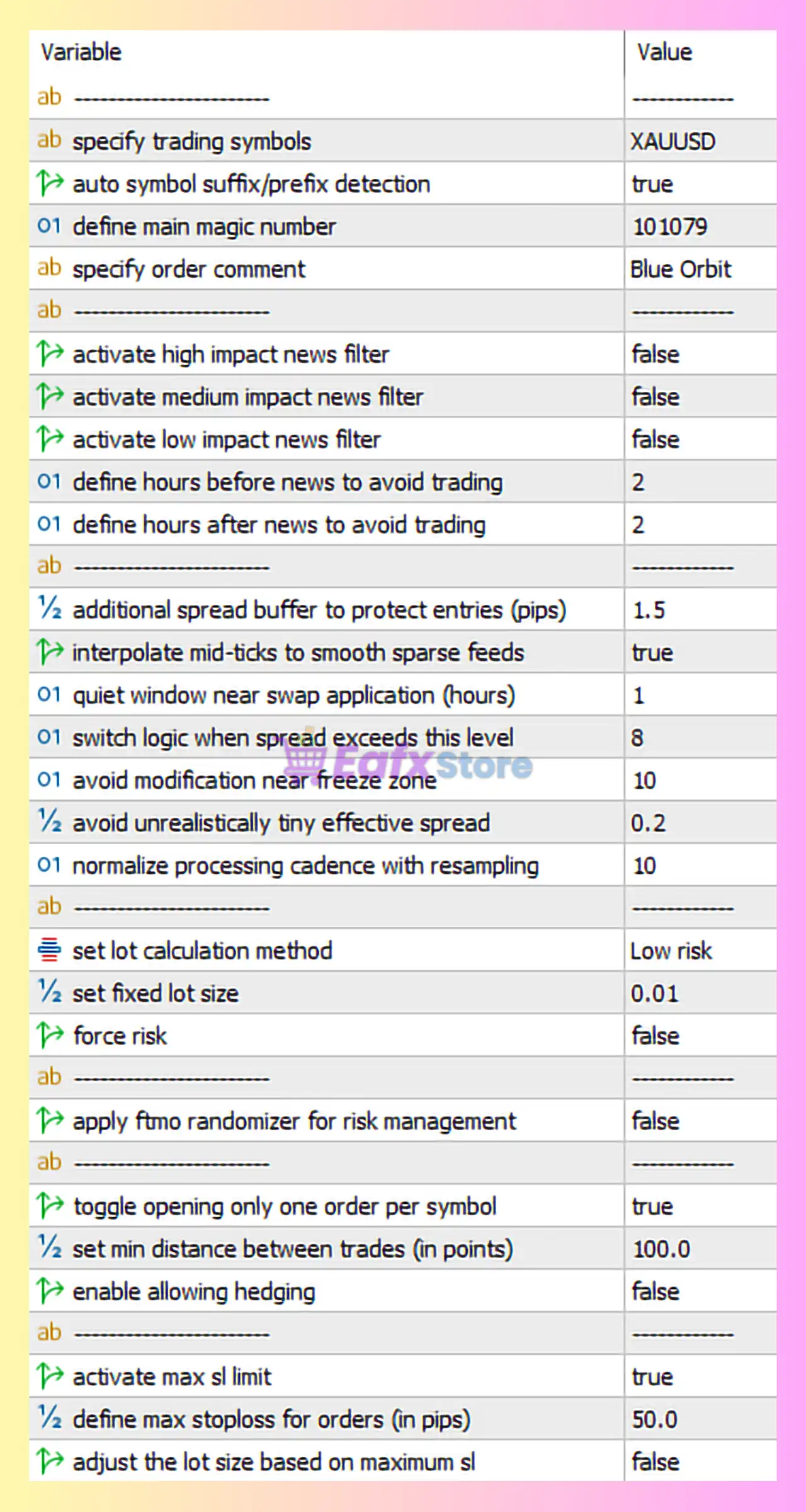Click integer icon next to define main magic number

pyautogui.click(x=49, y=226)
